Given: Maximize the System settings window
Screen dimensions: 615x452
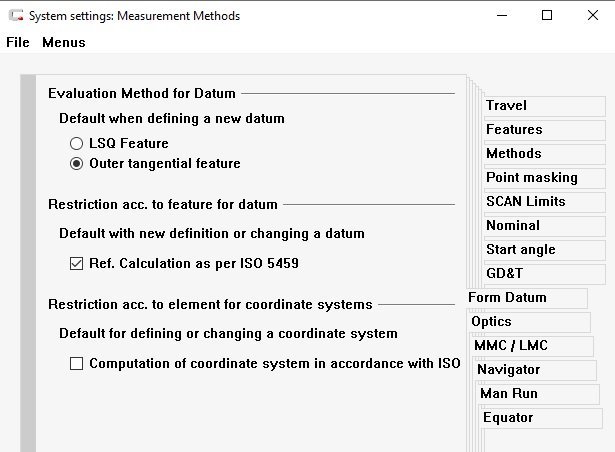Looking at the screenshot, I should [x=546, y=16].
